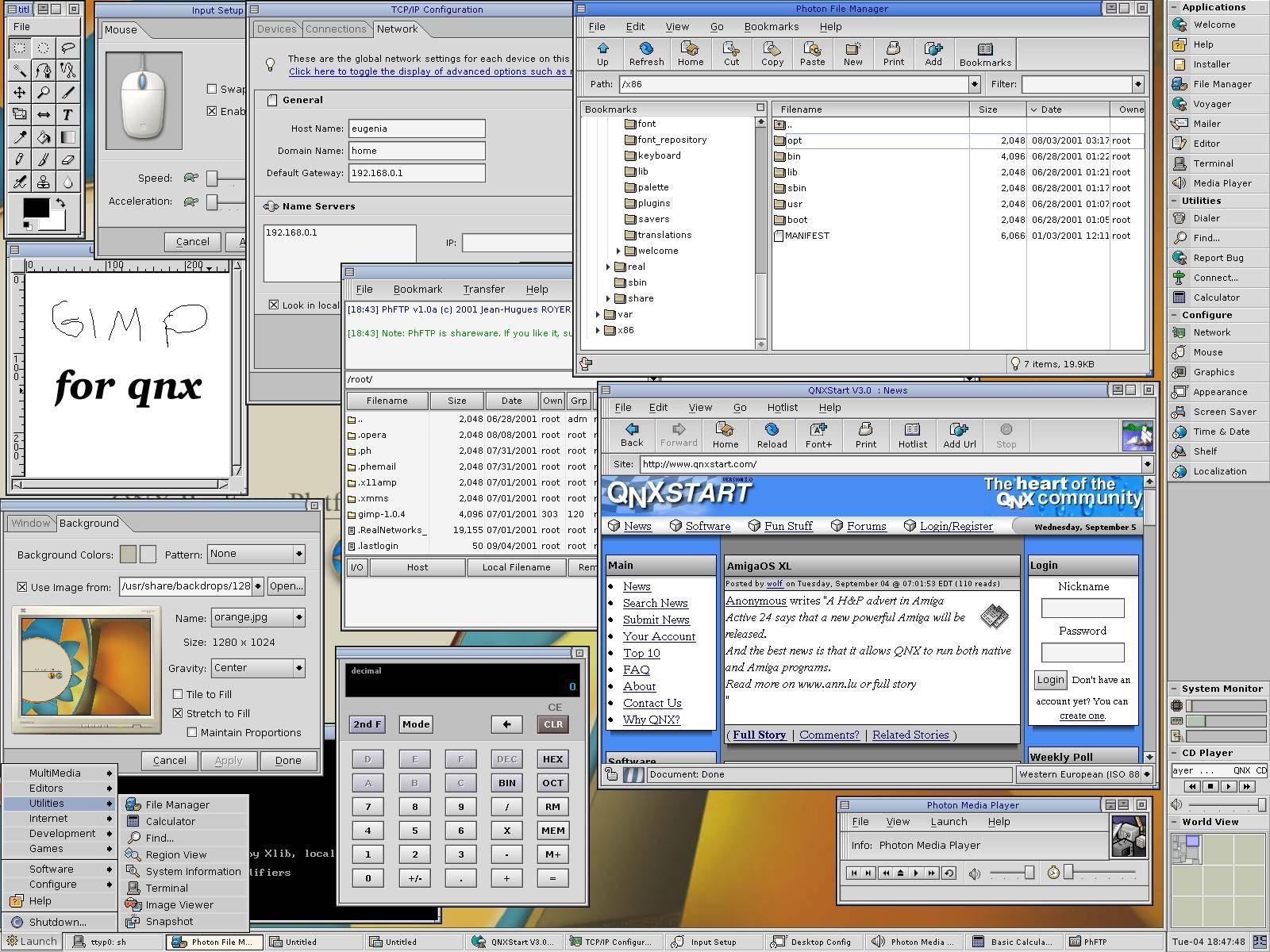1270x952 pixels.
Task: Click Refresh in Photon File Manager toolbar
Action: click(646, 54)
